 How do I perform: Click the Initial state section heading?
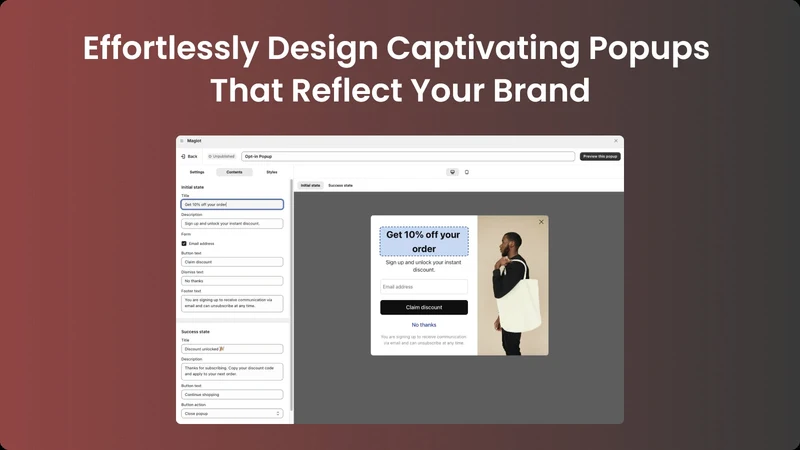[x=192, y=187]
